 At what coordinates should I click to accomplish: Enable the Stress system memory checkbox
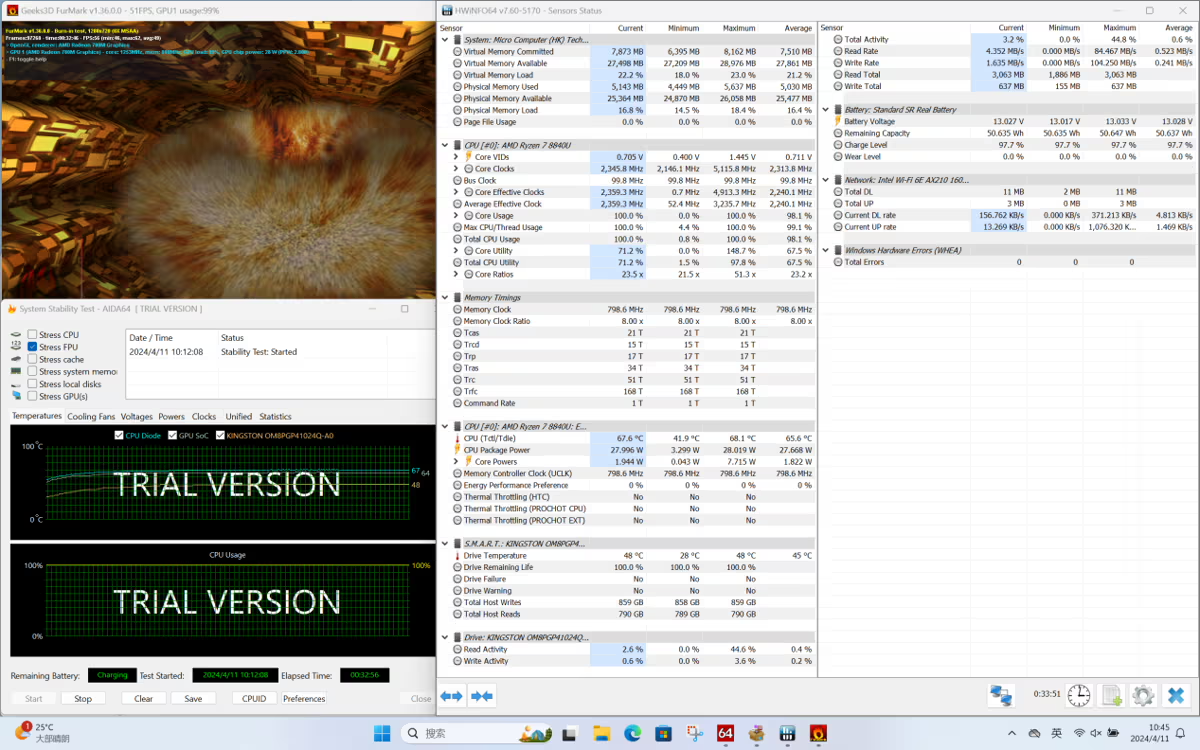tap(33, 372)
